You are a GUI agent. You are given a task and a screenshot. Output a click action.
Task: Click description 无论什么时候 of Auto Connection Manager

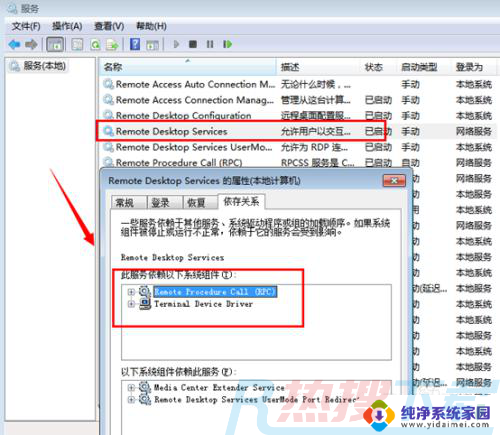pyautogui.click(x=316, y=84)
